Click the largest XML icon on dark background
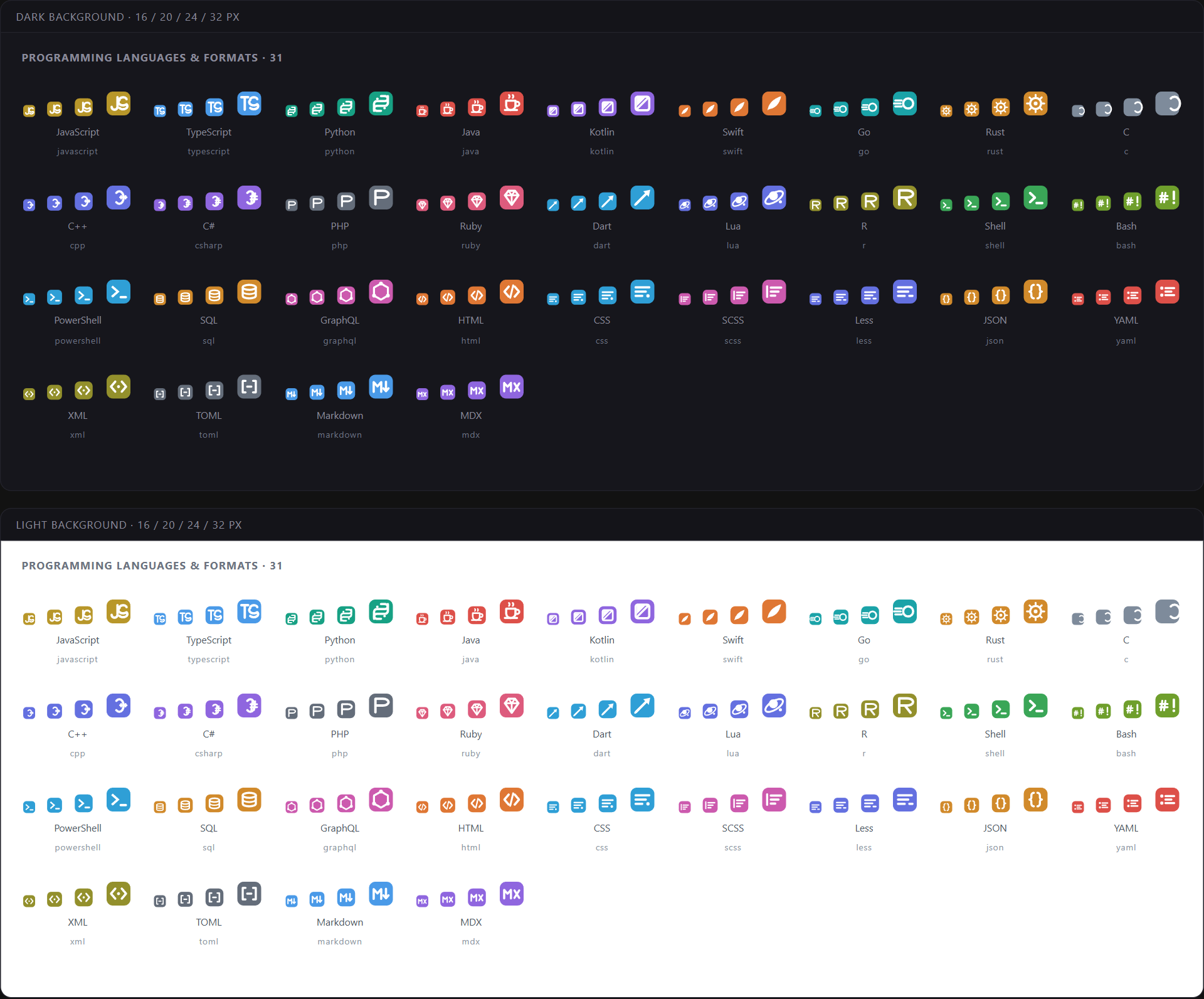The width and height of the screenshot is (1204, 999). [x=119, y=387]
